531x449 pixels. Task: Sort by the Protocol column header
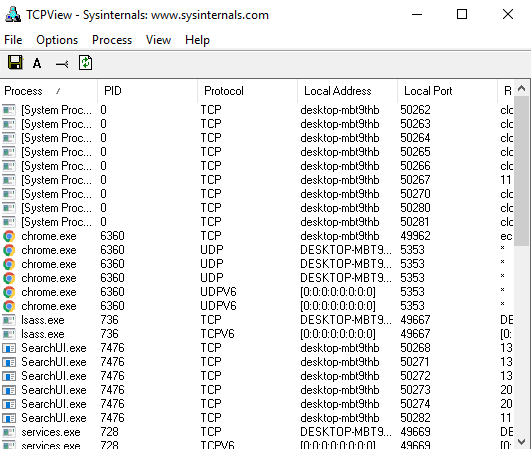click(x=248, y=91)
